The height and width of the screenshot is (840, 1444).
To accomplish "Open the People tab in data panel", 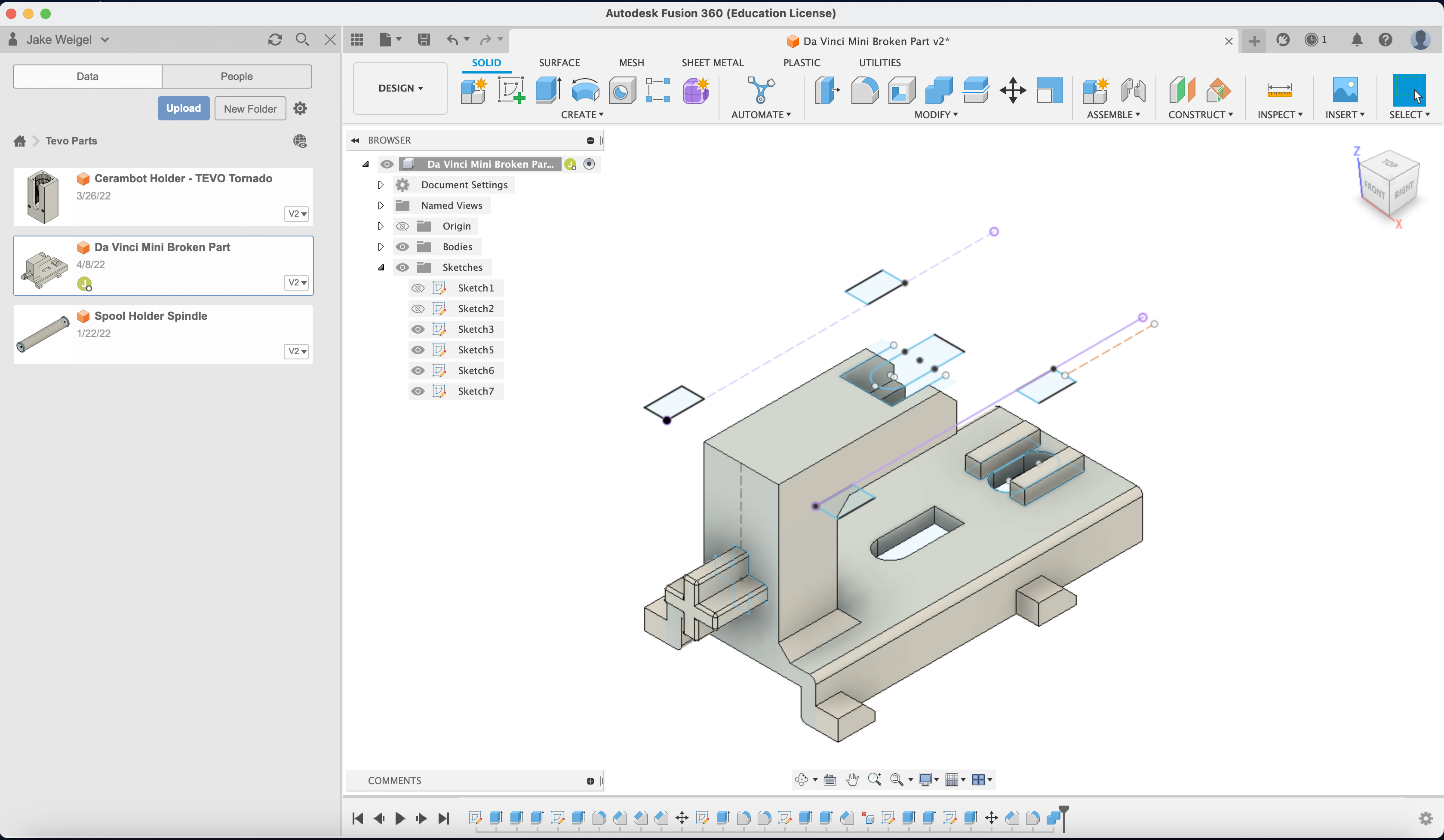I will (x=237, y=76).
